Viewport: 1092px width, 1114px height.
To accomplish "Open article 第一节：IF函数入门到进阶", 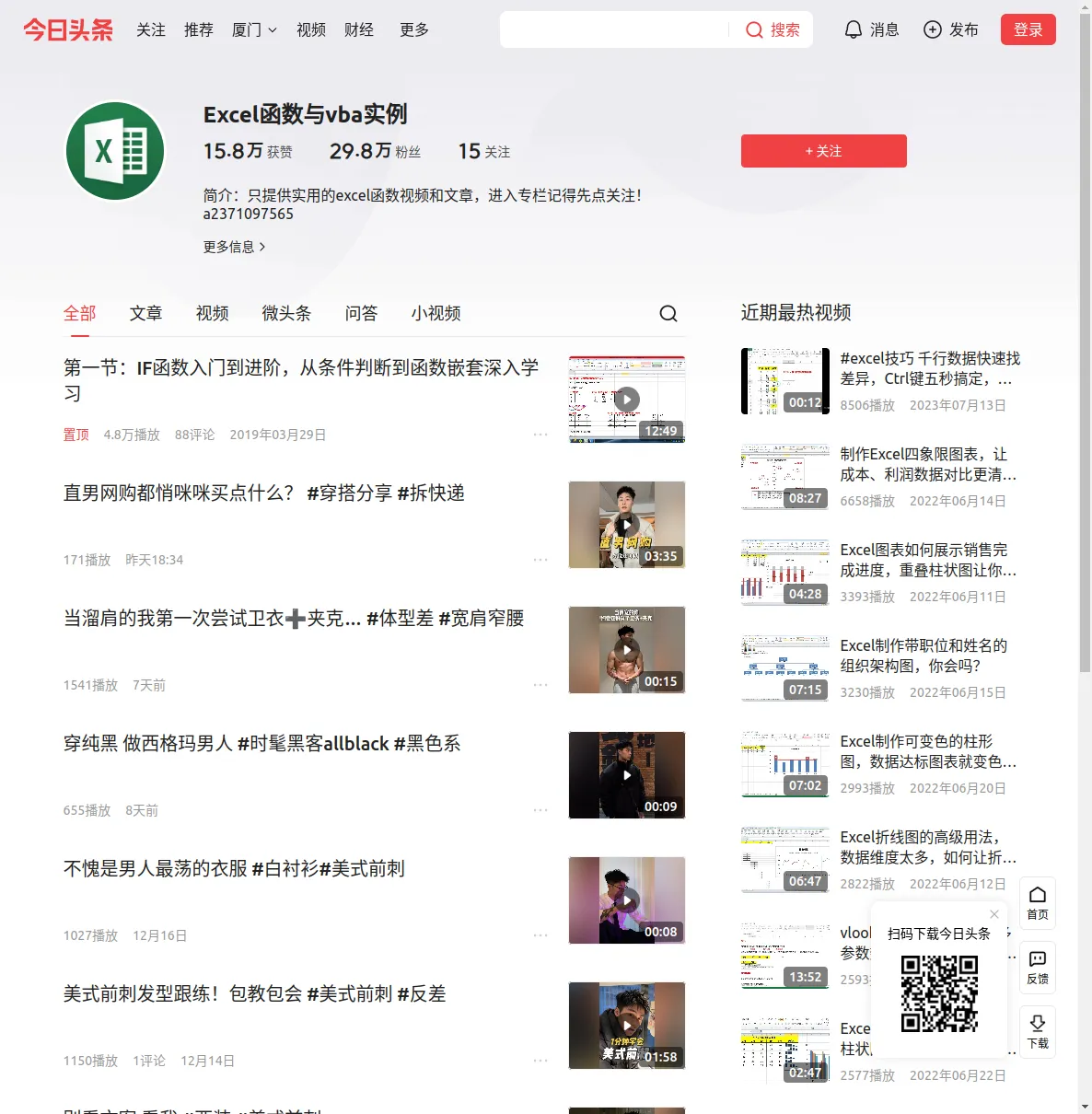I will coord(301,380).
